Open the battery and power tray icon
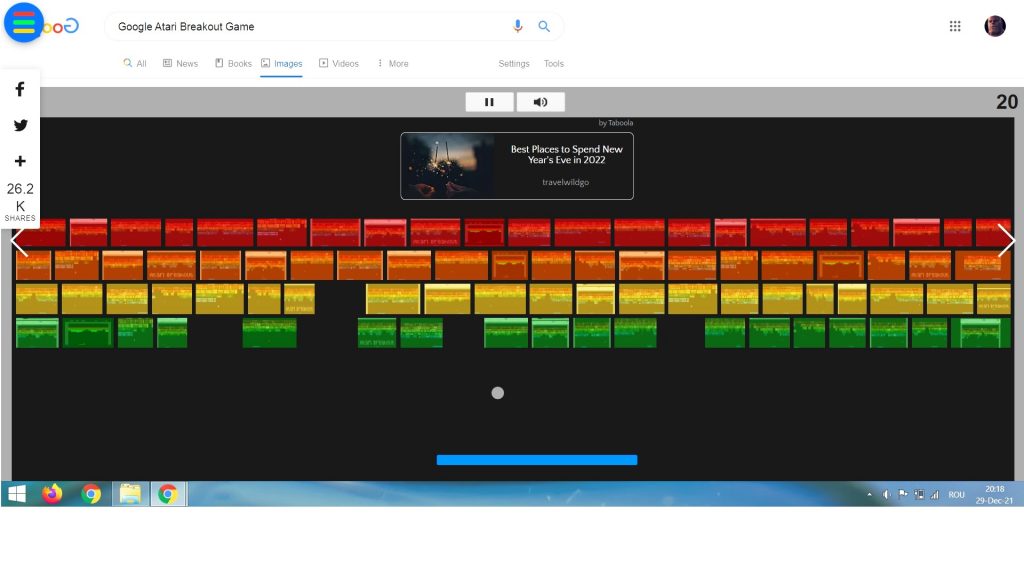This screenshot has width=1024, height=576. click(919, 495)
